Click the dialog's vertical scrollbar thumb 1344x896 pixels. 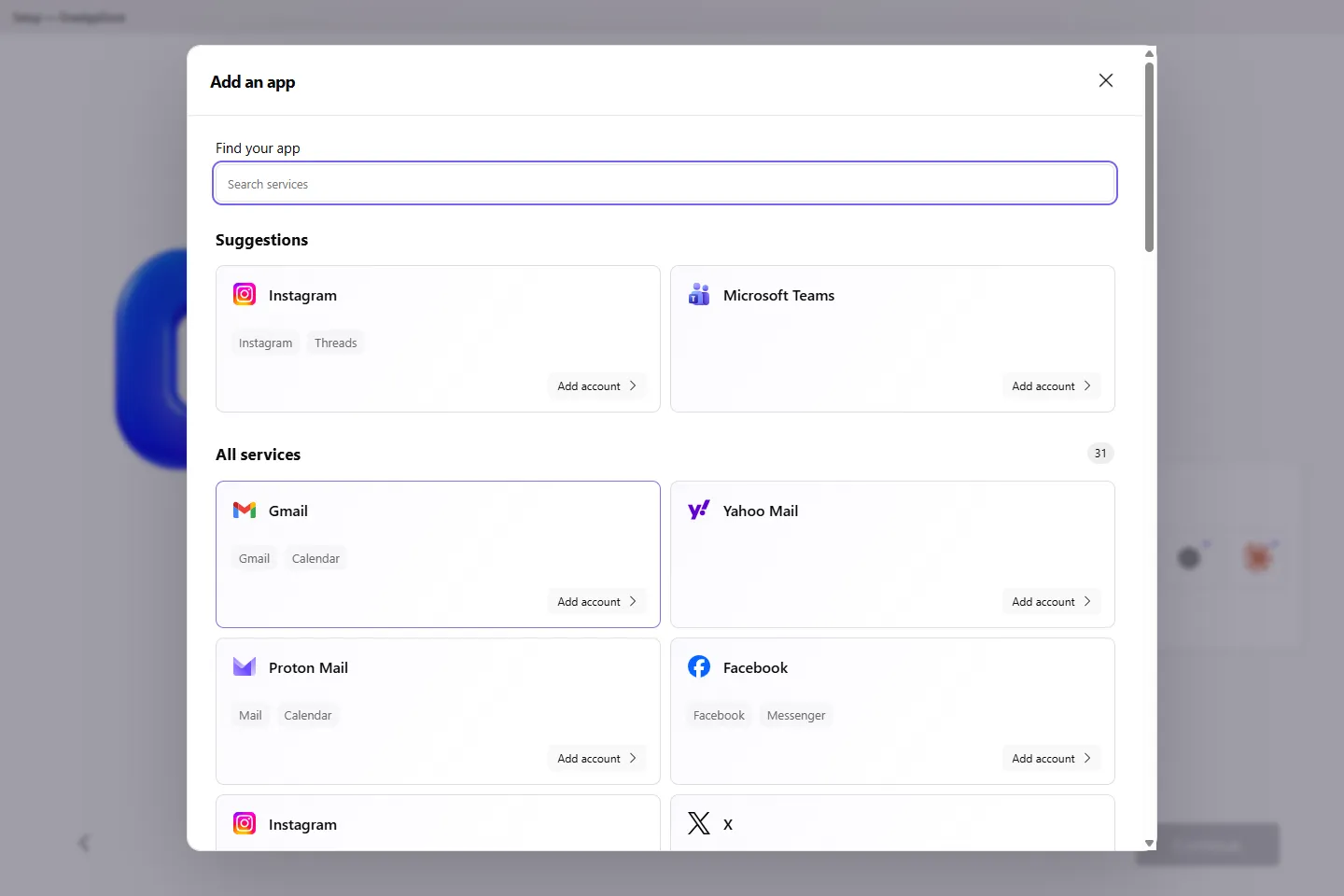(x=1150, y=157)
